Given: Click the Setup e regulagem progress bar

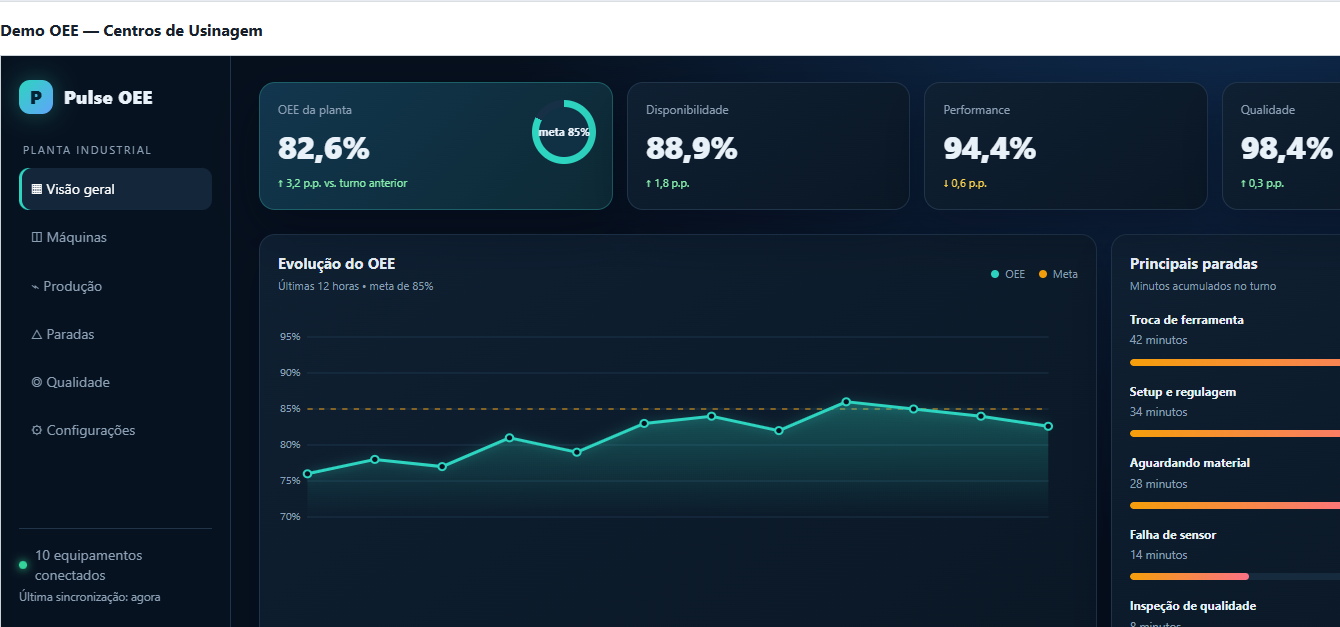Looking at the screenshot, I should 1235,433.
